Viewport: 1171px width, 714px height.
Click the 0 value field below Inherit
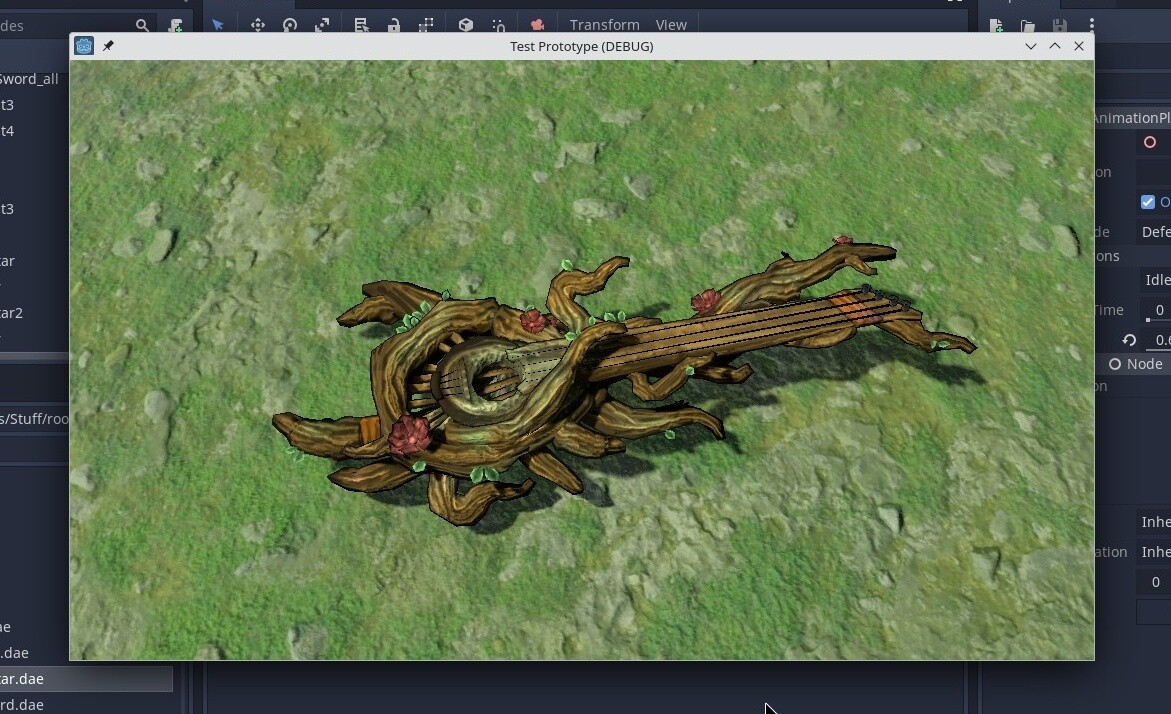point(1154,582)
